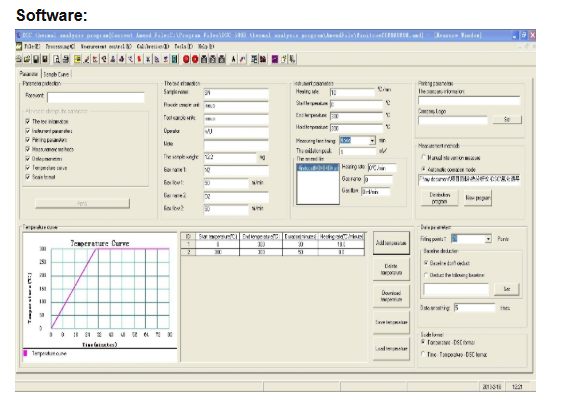Click the letter A annotation toolbar icon

coord(233,59)
